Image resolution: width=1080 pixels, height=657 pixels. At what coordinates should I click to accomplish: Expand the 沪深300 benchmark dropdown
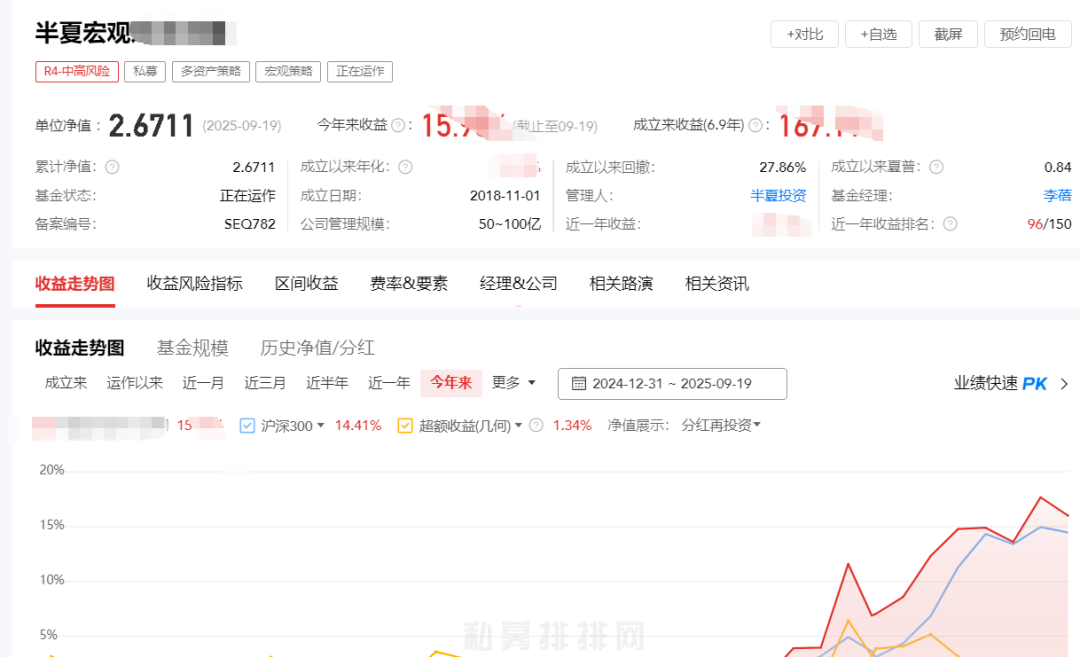tap(320, 426)
